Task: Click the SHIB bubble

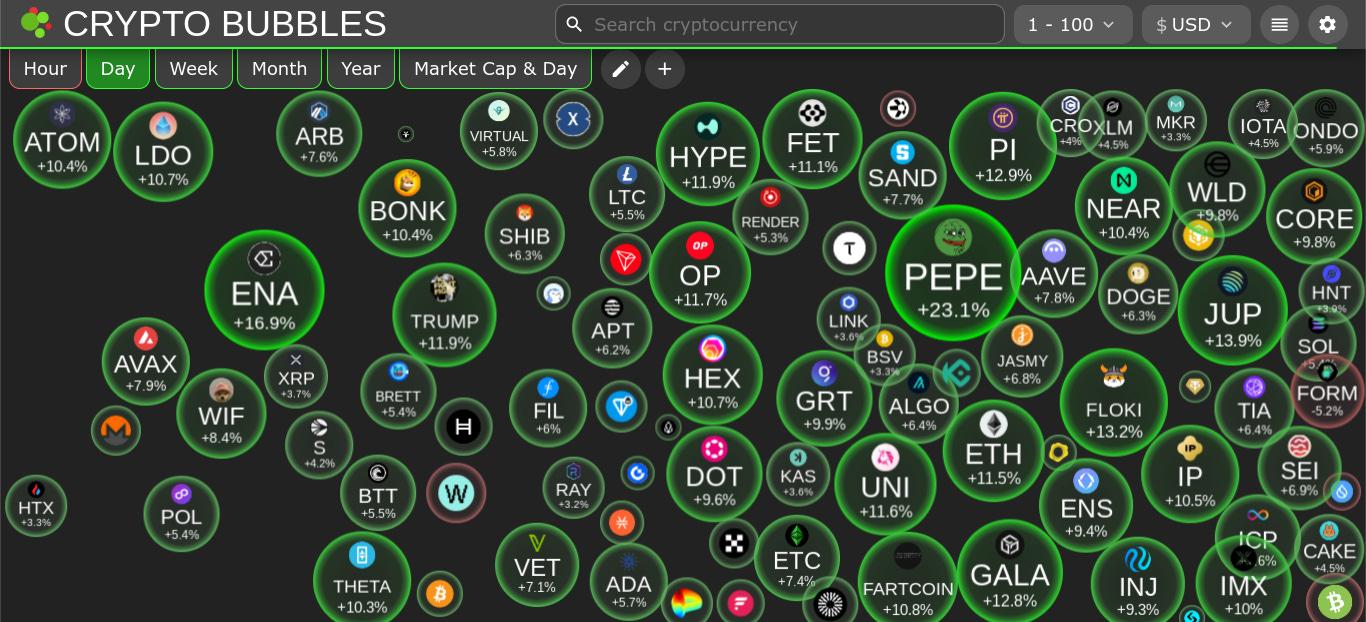Action: [x=525, y=234]
